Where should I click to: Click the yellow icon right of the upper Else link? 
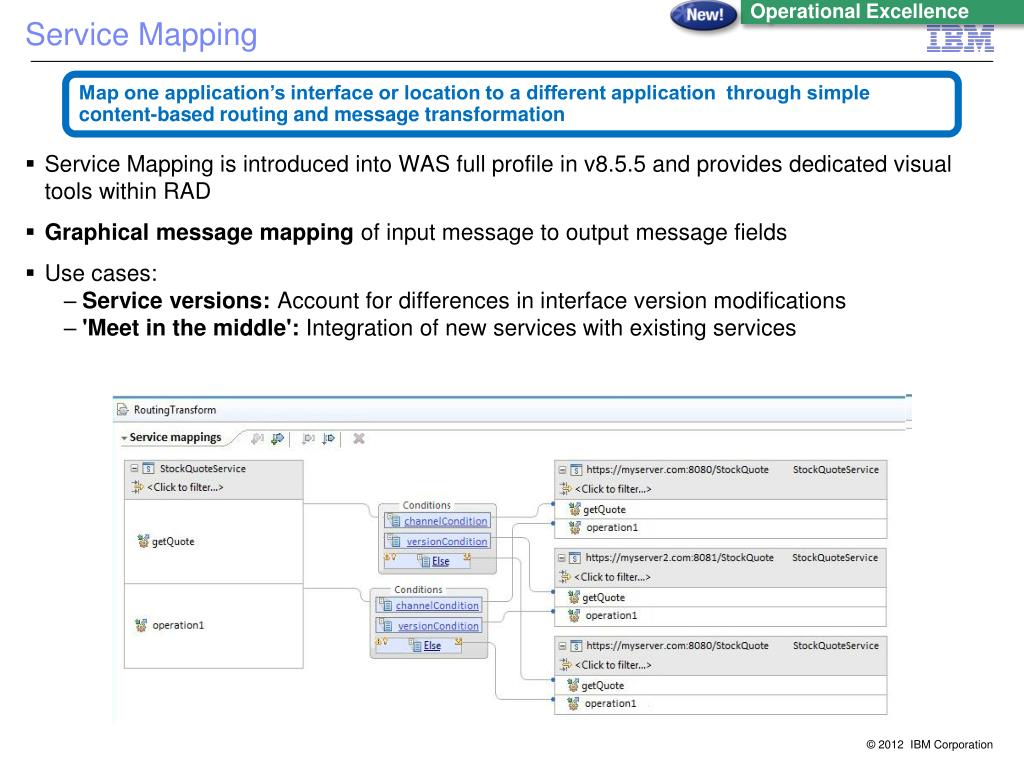467,557
